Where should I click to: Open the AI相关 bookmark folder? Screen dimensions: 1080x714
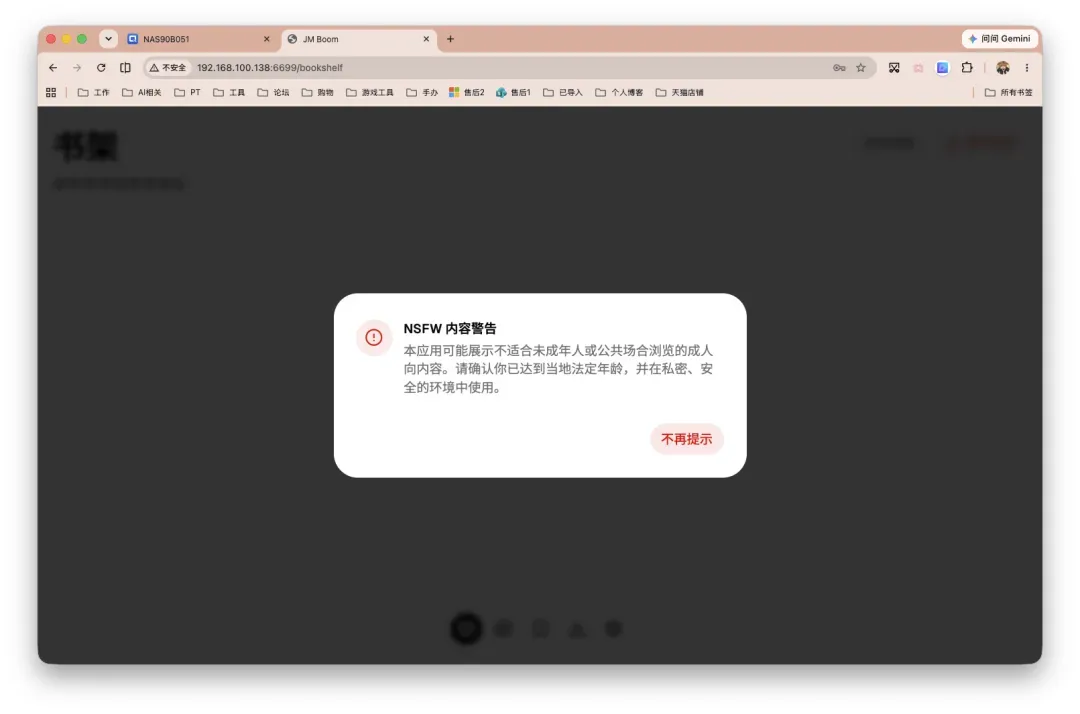(x=142, y=92)
